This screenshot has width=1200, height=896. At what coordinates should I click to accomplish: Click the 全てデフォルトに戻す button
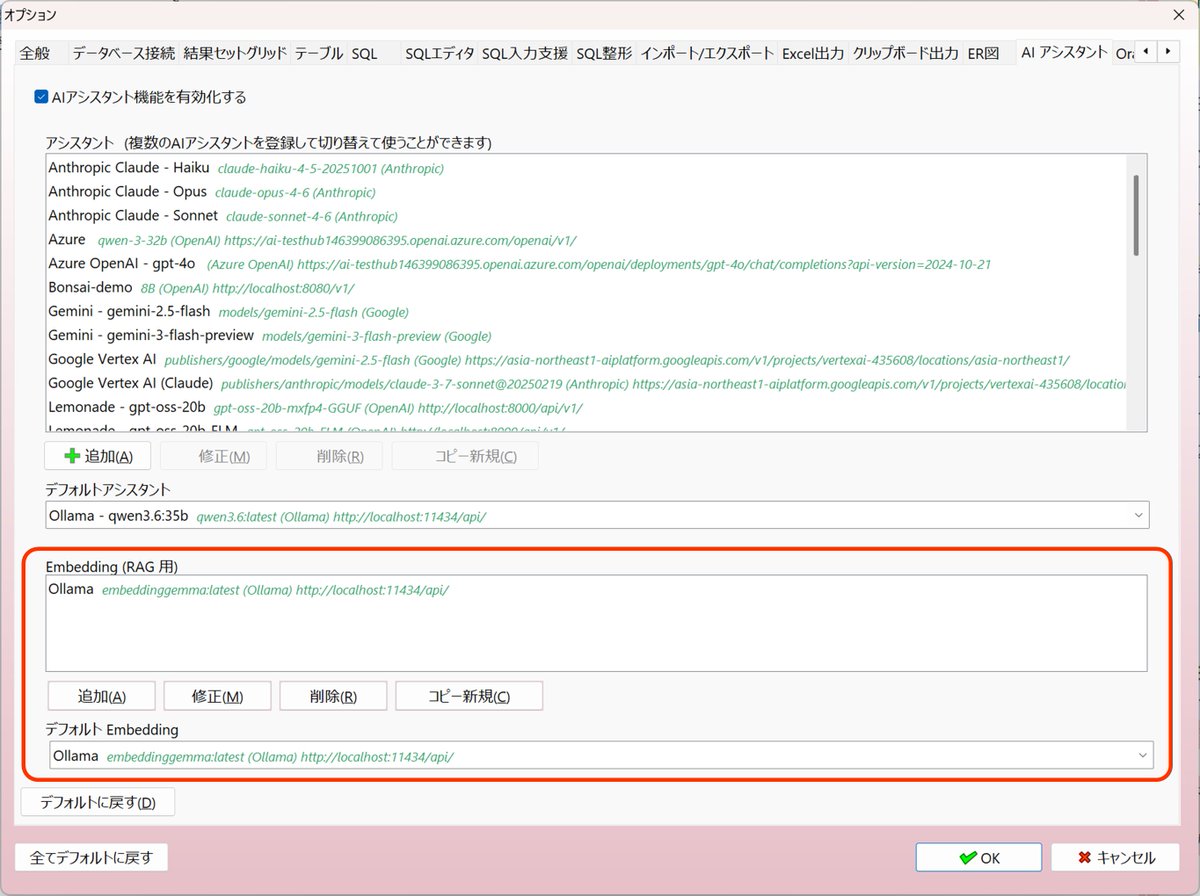[91, 857]
